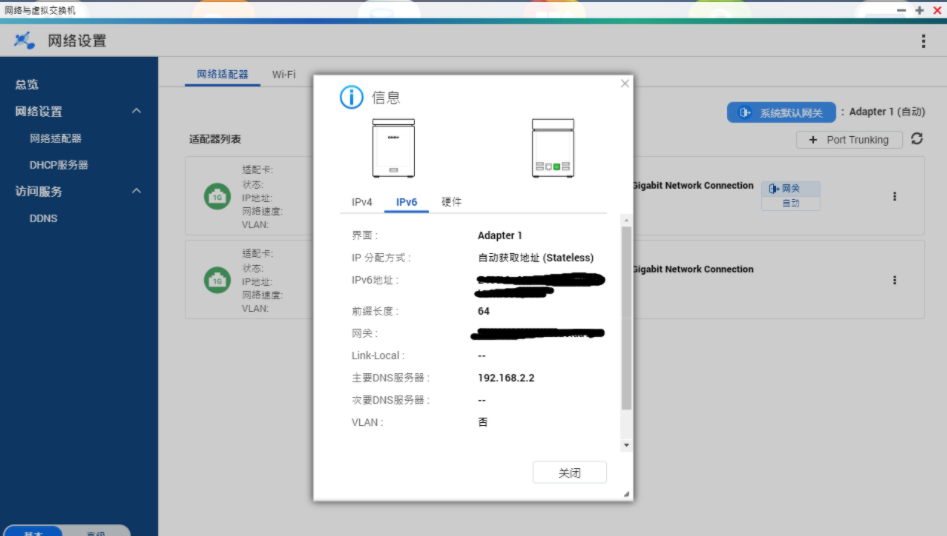This screenshot has height=536, width=947.
Task: Switch to the Wi-Fi tab
Action: pyautogui.click(x=283, y=74)
